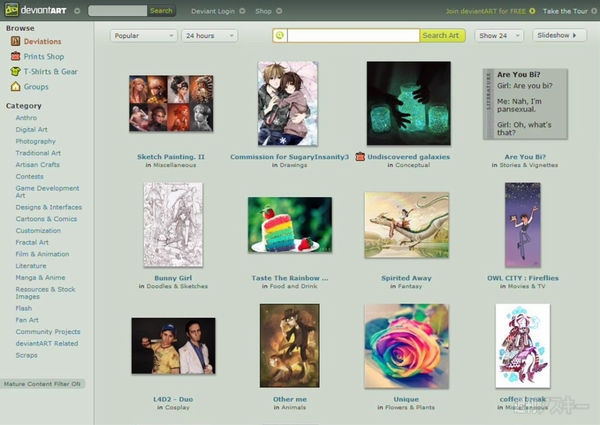Start the Slideshow
Image resolution: width=600 pixels, height=425 pixels.
(559, 35)
